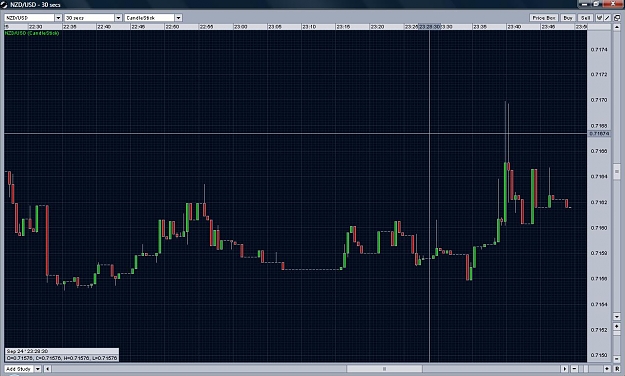The width and height of the screenshot is (625, 376).
Task: Click the vertical zoom in plus button
Action: pos(617,326)
